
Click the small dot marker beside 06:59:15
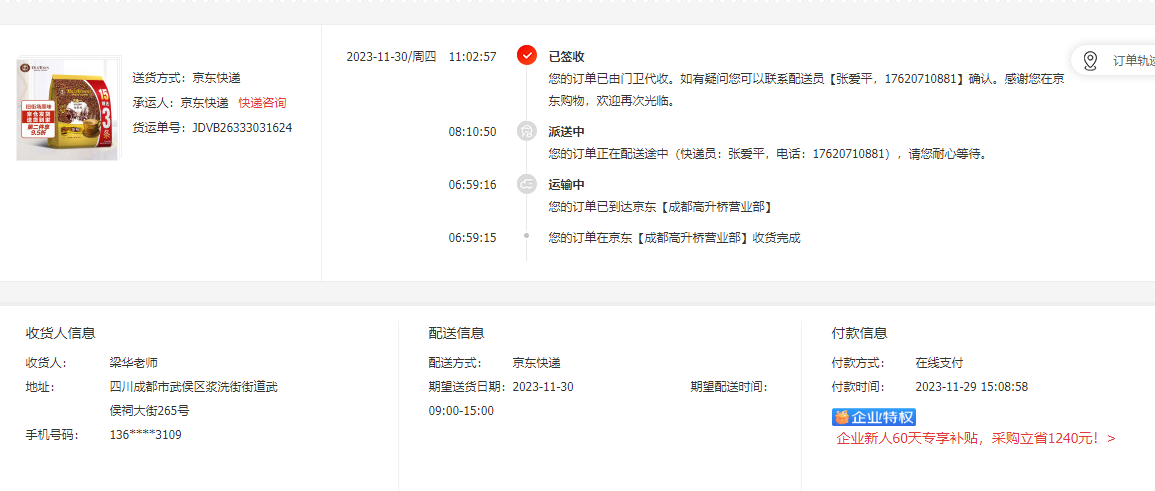tap(527, 236)
